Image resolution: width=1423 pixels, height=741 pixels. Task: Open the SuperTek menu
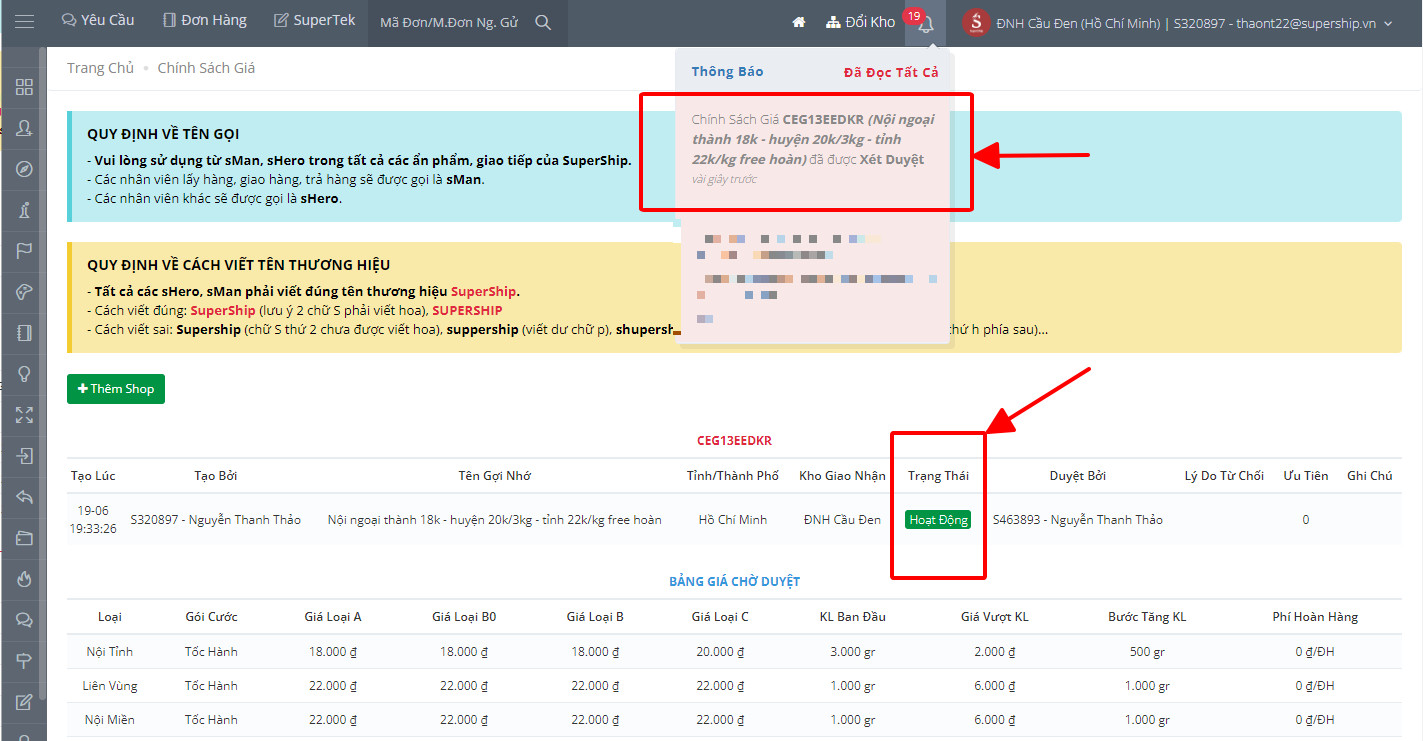[x=314, y=20]
